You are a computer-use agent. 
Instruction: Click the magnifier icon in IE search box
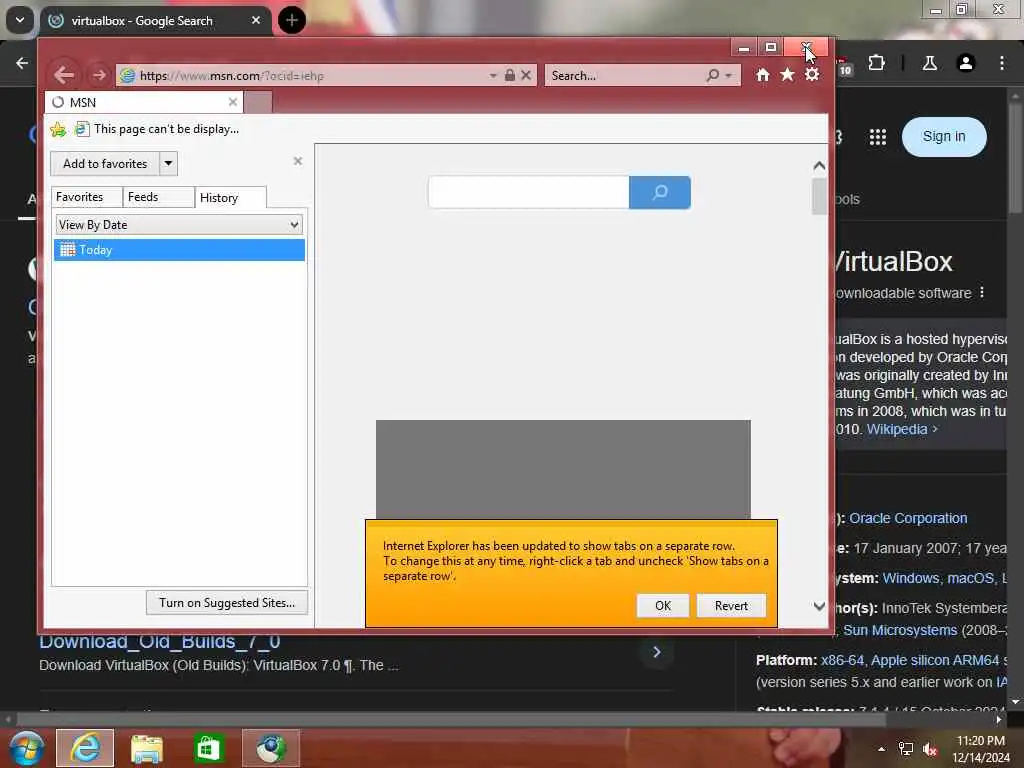pos(713,75)
